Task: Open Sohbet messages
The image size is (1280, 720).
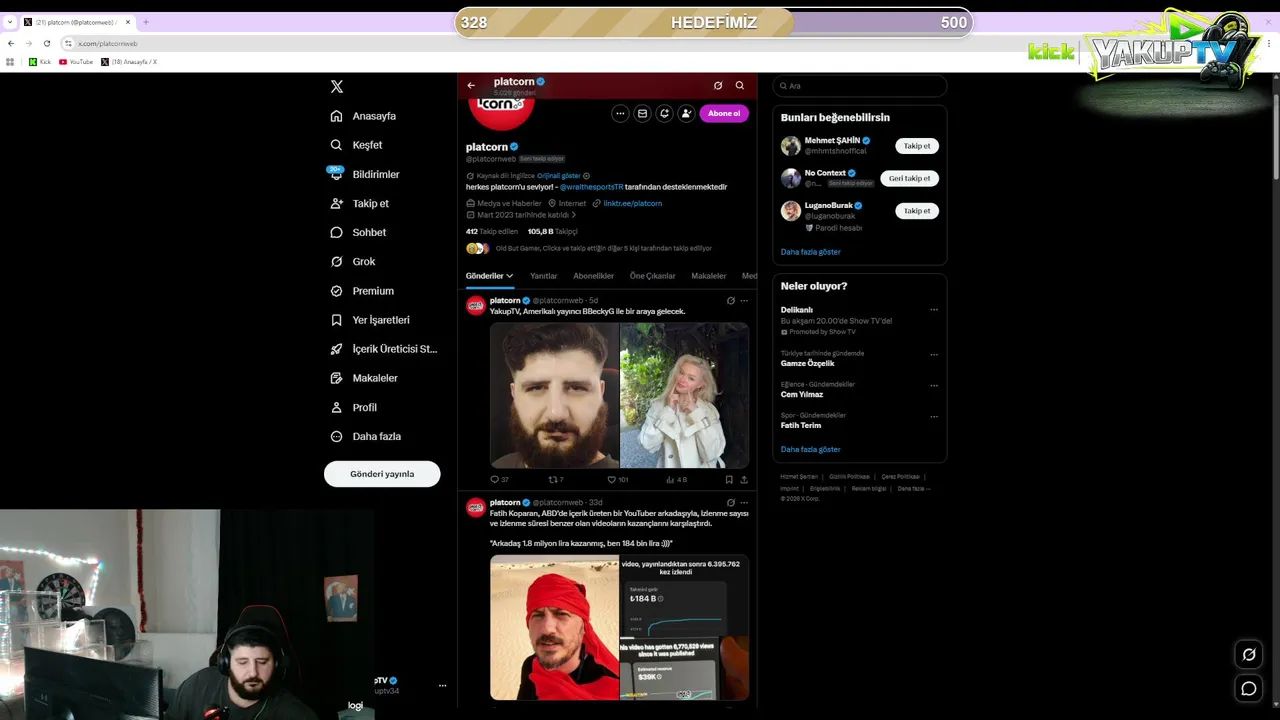Action: point(358,232)
